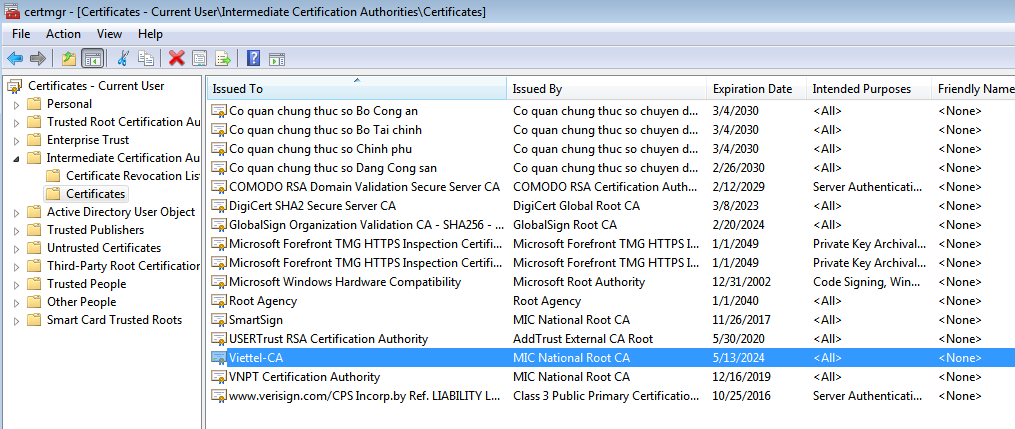Screen dimensions: 1015x429
Task: Click the Cut scissors icon
Action: 122,59
